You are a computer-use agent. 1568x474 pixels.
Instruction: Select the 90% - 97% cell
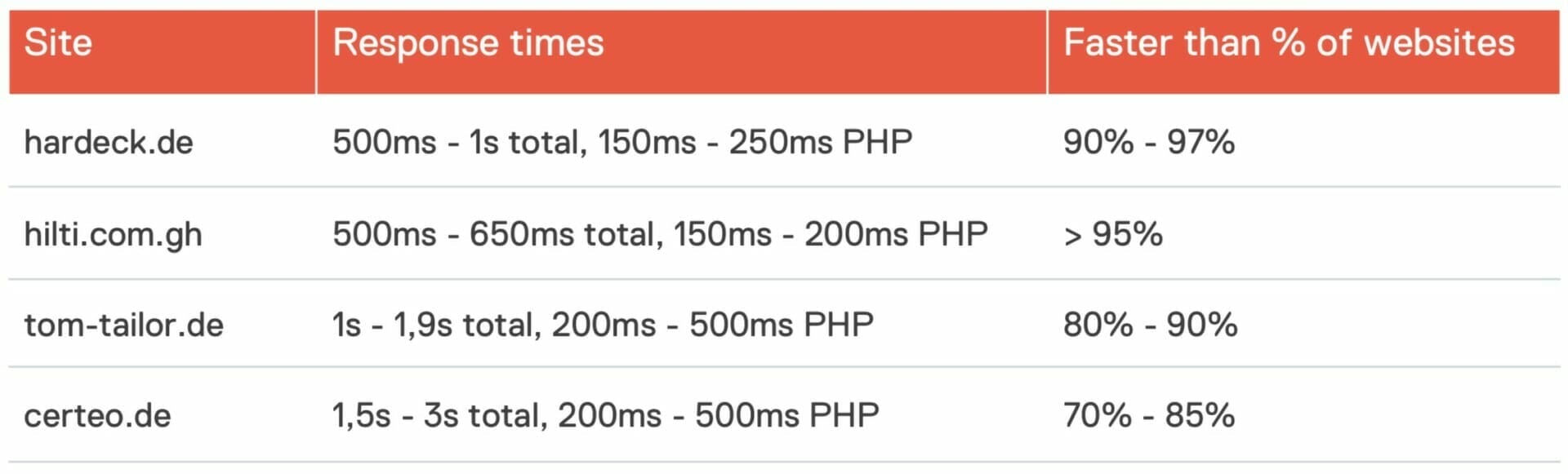coord(1148,143)
